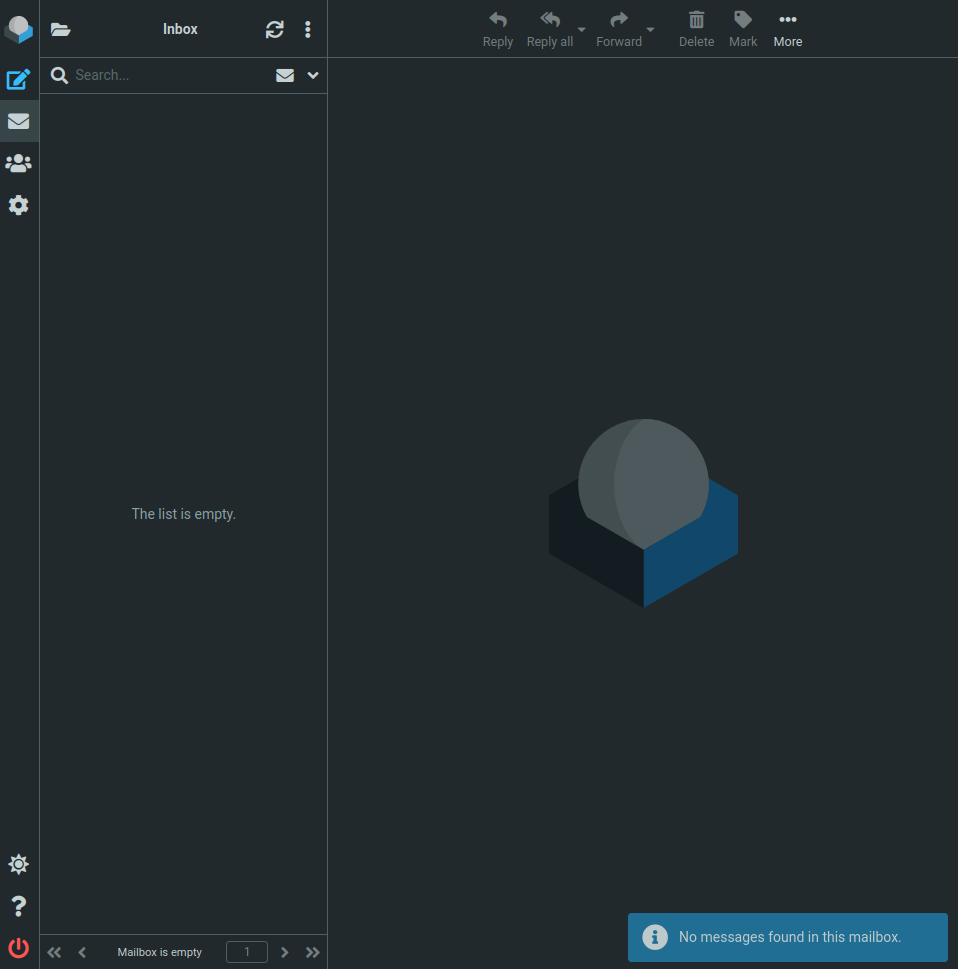Viewport: 958px width, 969px height.
Task: Open the More actions menu
Action: (788, 29)
